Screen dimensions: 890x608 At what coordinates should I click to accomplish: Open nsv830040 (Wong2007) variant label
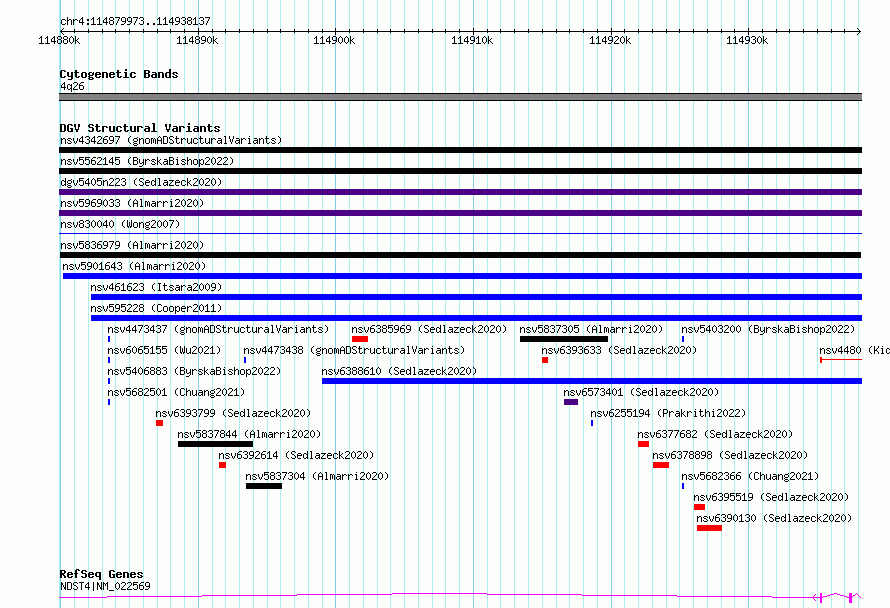pyautogui.click(x=120, y=224)
